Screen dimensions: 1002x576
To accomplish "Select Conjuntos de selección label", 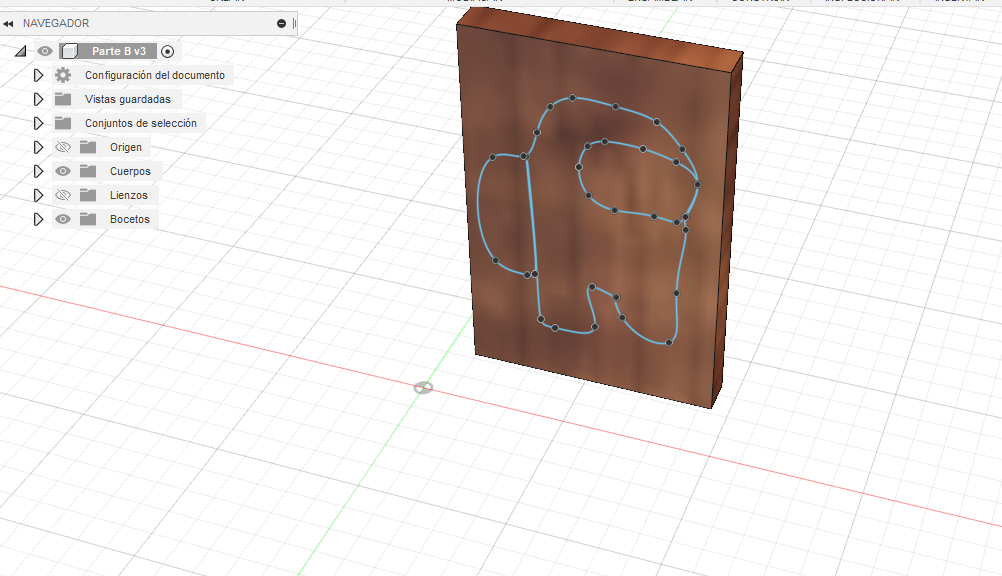I will coord(141,123).
